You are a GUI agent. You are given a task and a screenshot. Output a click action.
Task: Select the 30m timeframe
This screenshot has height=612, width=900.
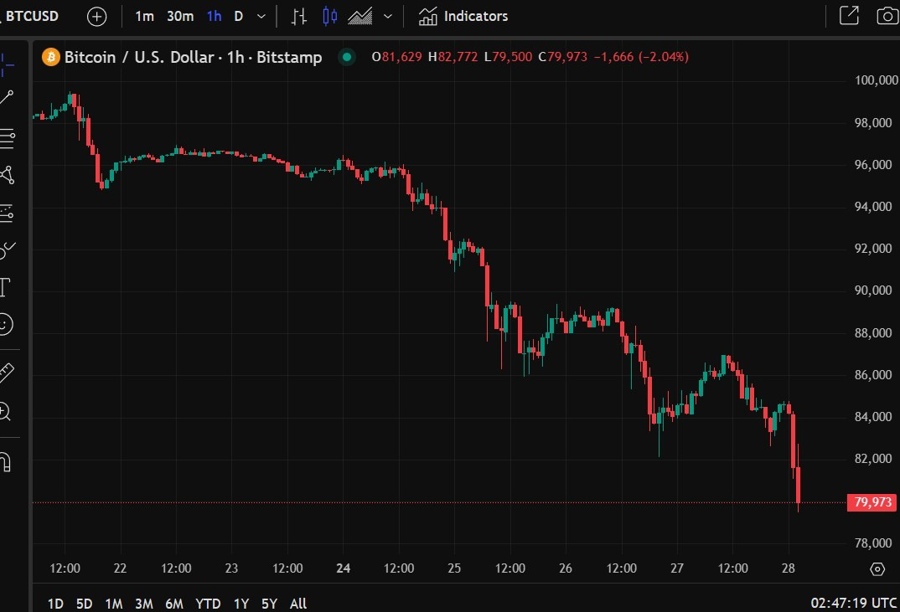click(x=180, y=16)
